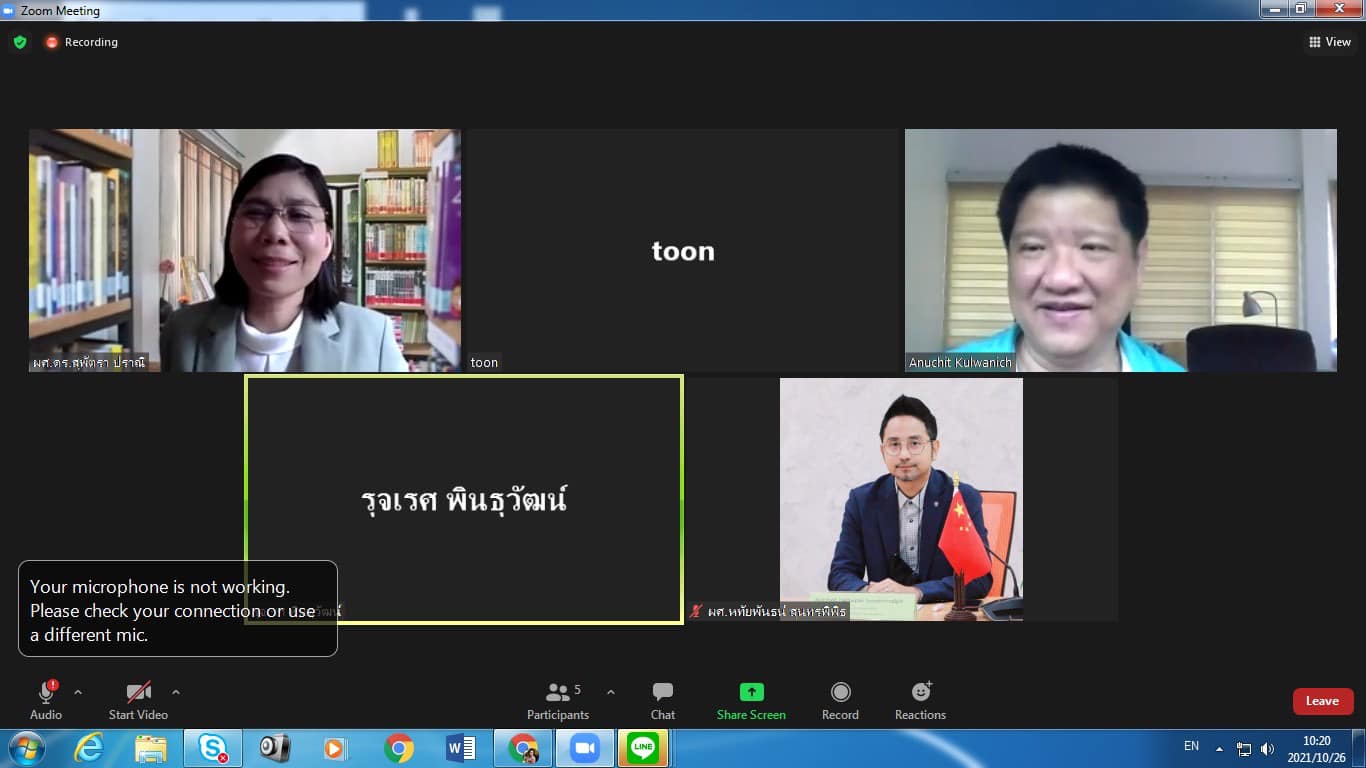Click the Share Screen icon

751,692
